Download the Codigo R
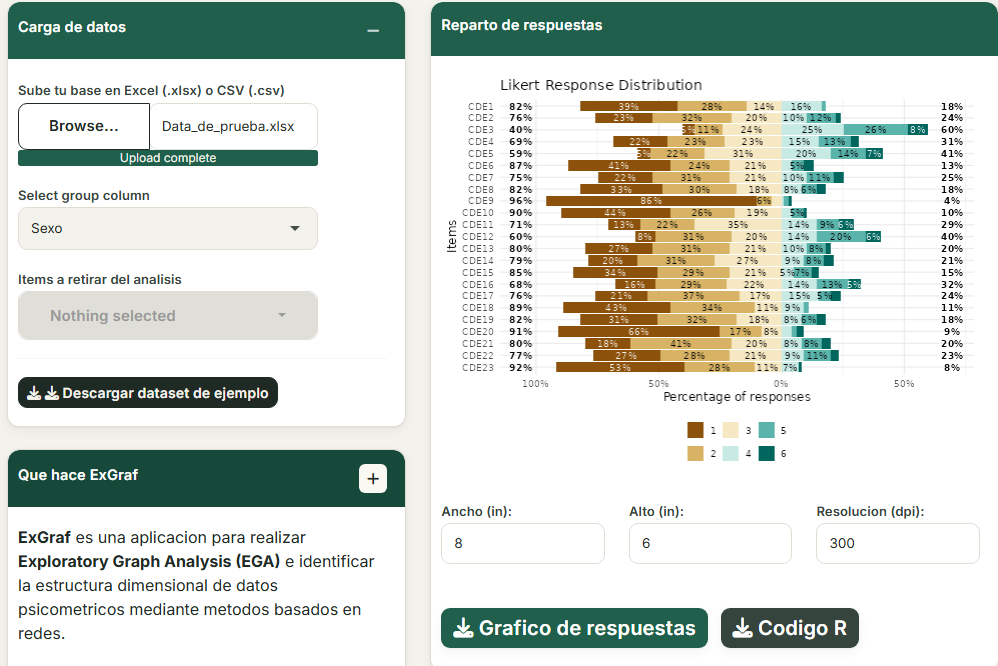The width and height of the screenshot is (998, 666). (x=789, y=628)
